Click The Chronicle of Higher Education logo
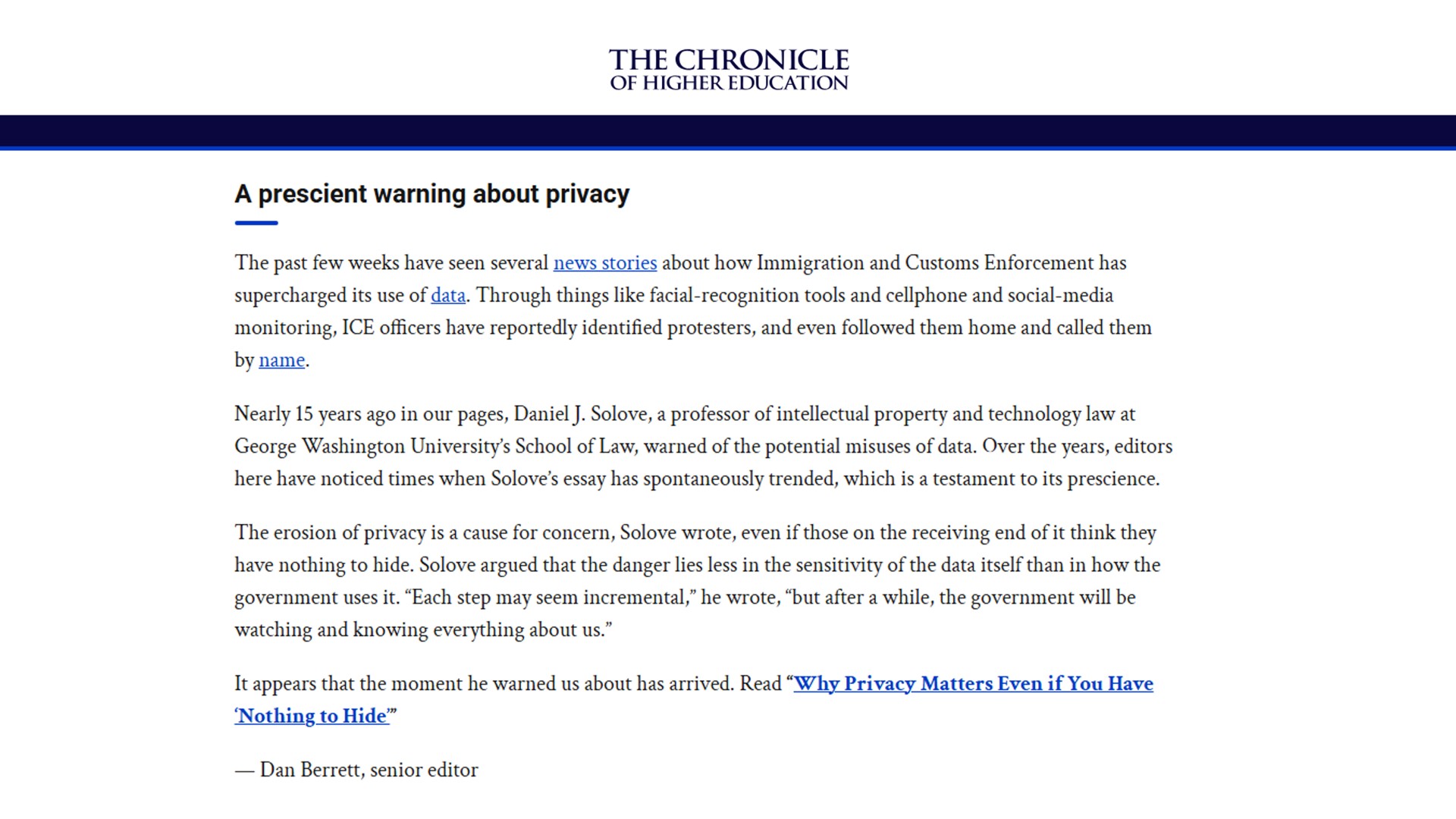This screenshot has width=1456, height=819. click(x=728, y=70)
